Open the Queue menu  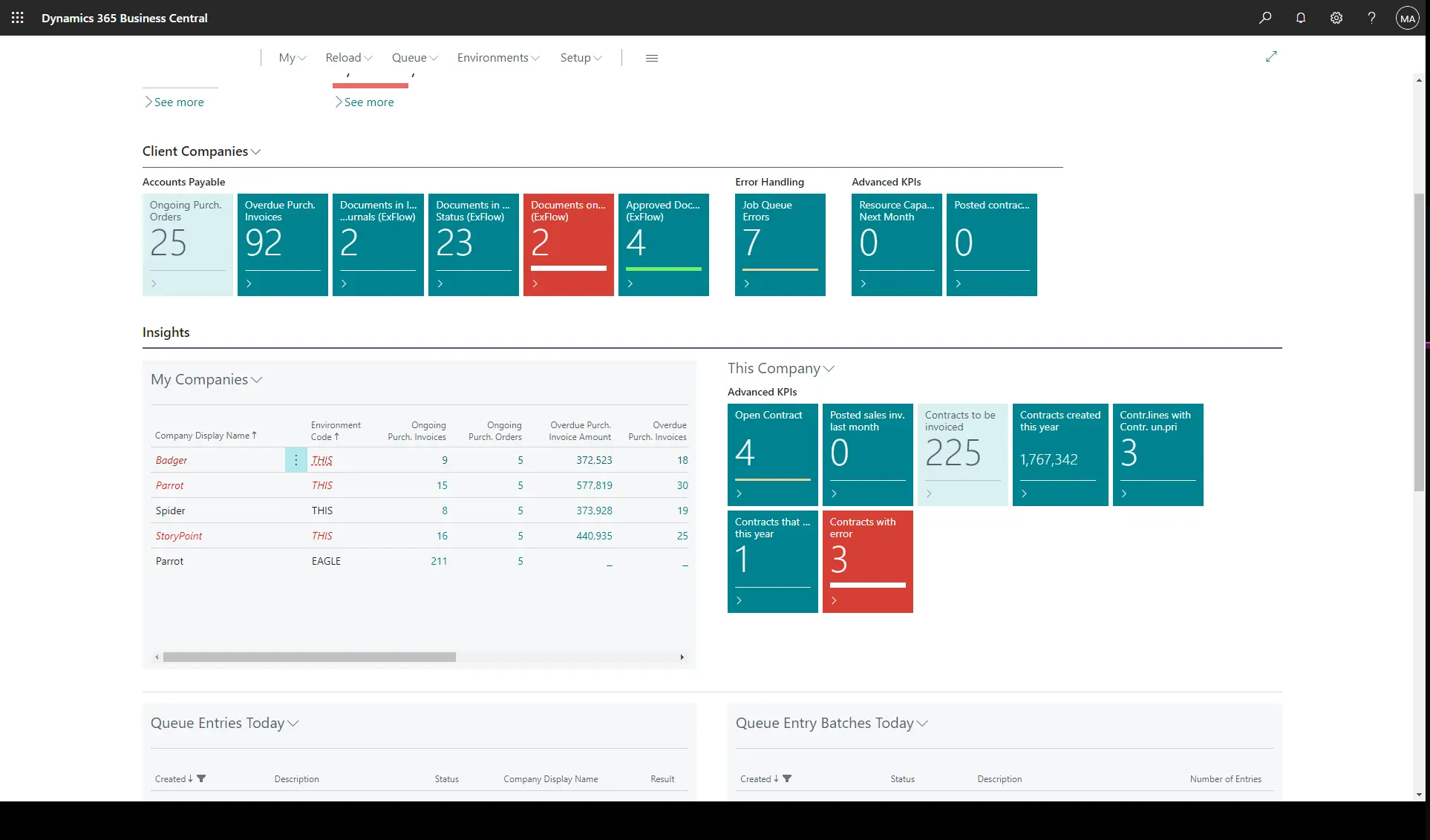[x=414, y=58]
